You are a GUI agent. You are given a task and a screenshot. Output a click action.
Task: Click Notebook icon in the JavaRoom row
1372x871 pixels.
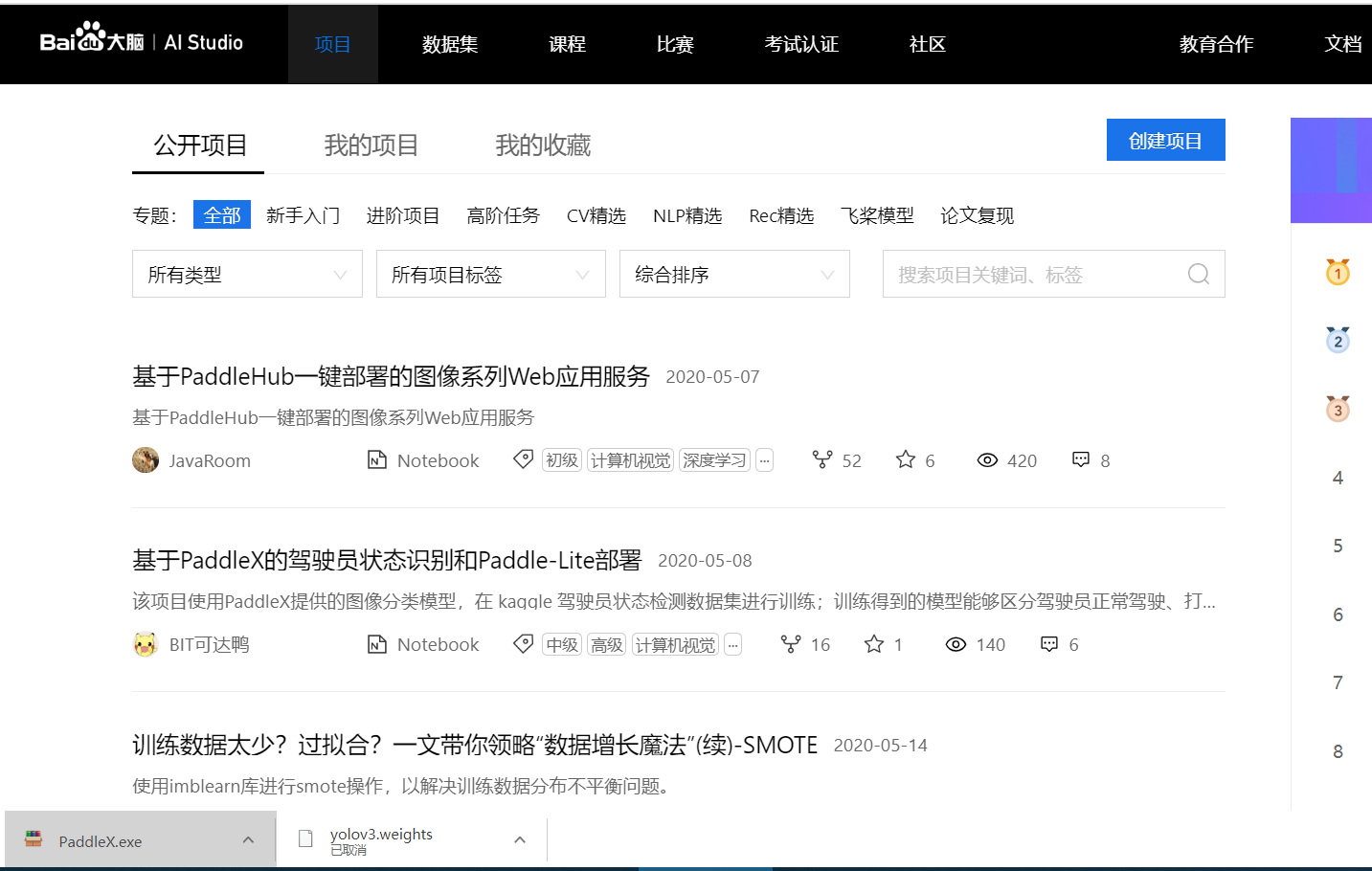[x=377, y=460]
